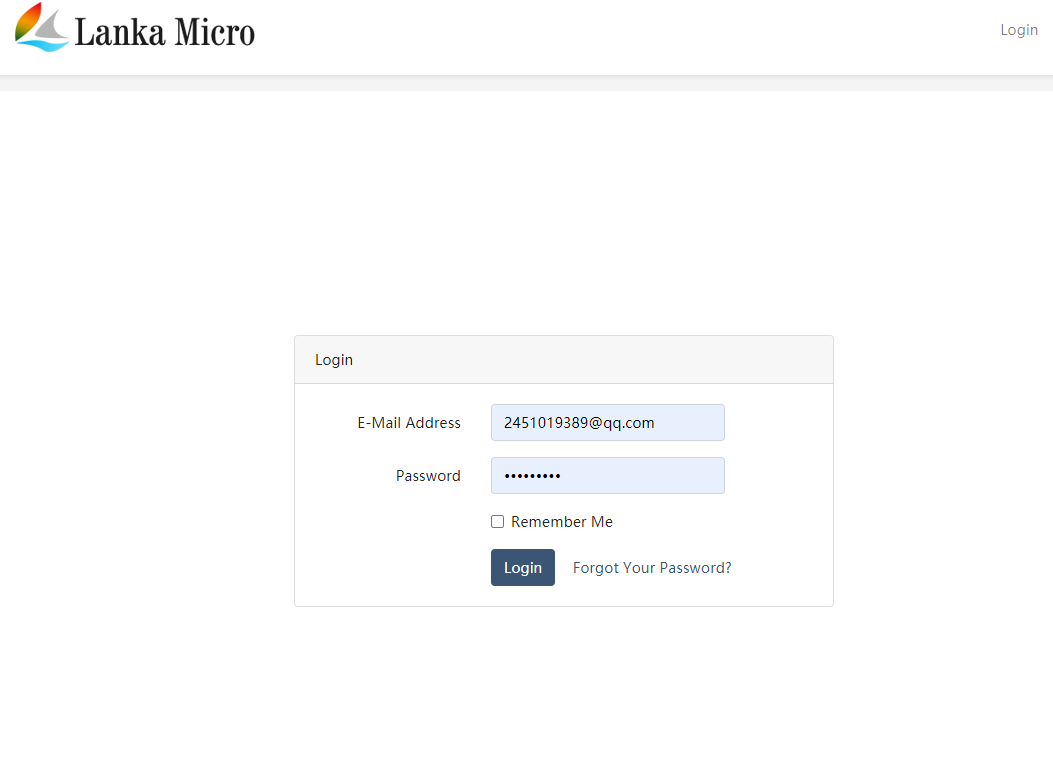This screenshot has height=757, width=1053.
Task: Focus the Password input field
Action: tap(607, 476)
